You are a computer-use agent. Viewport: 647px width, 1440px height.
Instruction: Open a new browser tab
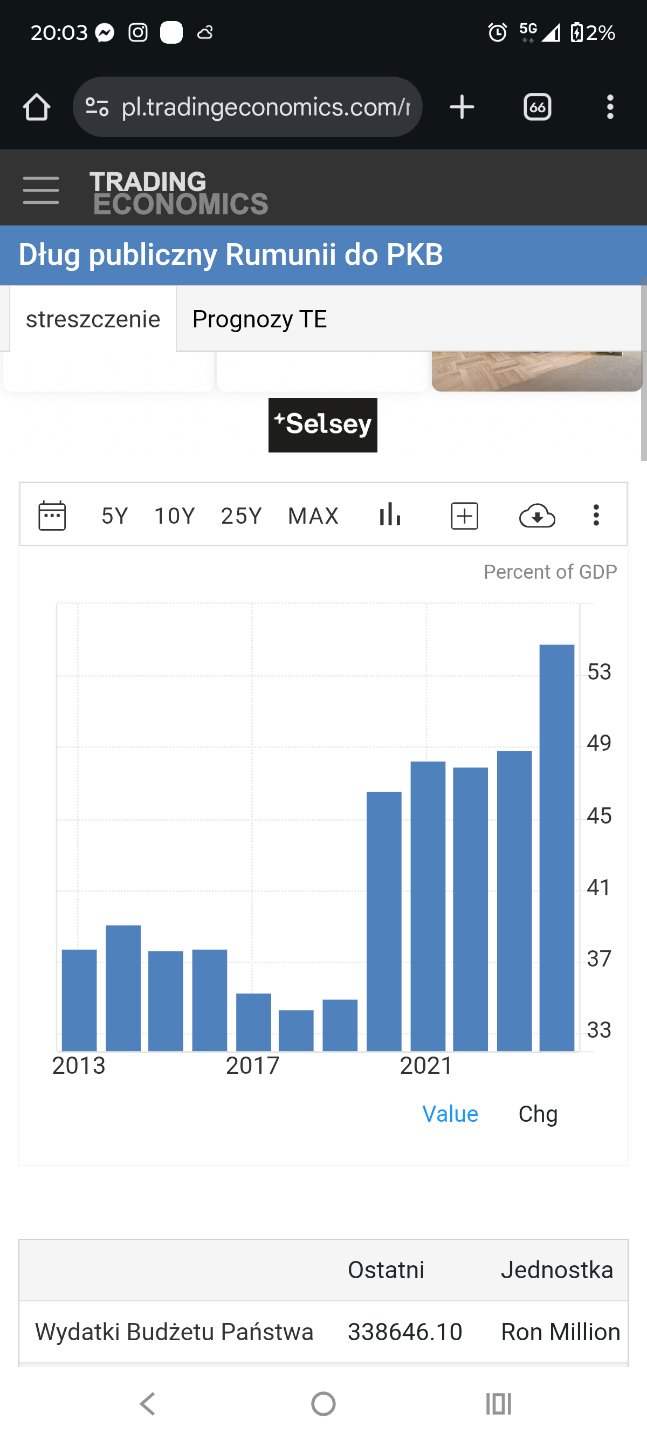click(x=462, y=107)
